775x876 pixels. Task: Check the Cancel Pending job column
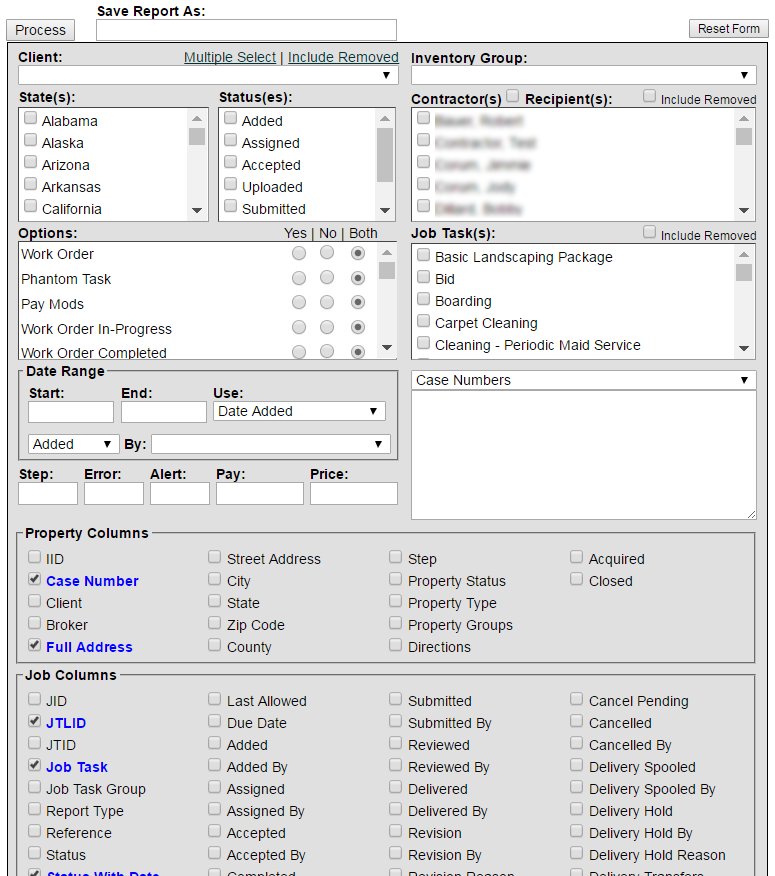(577, 698)
